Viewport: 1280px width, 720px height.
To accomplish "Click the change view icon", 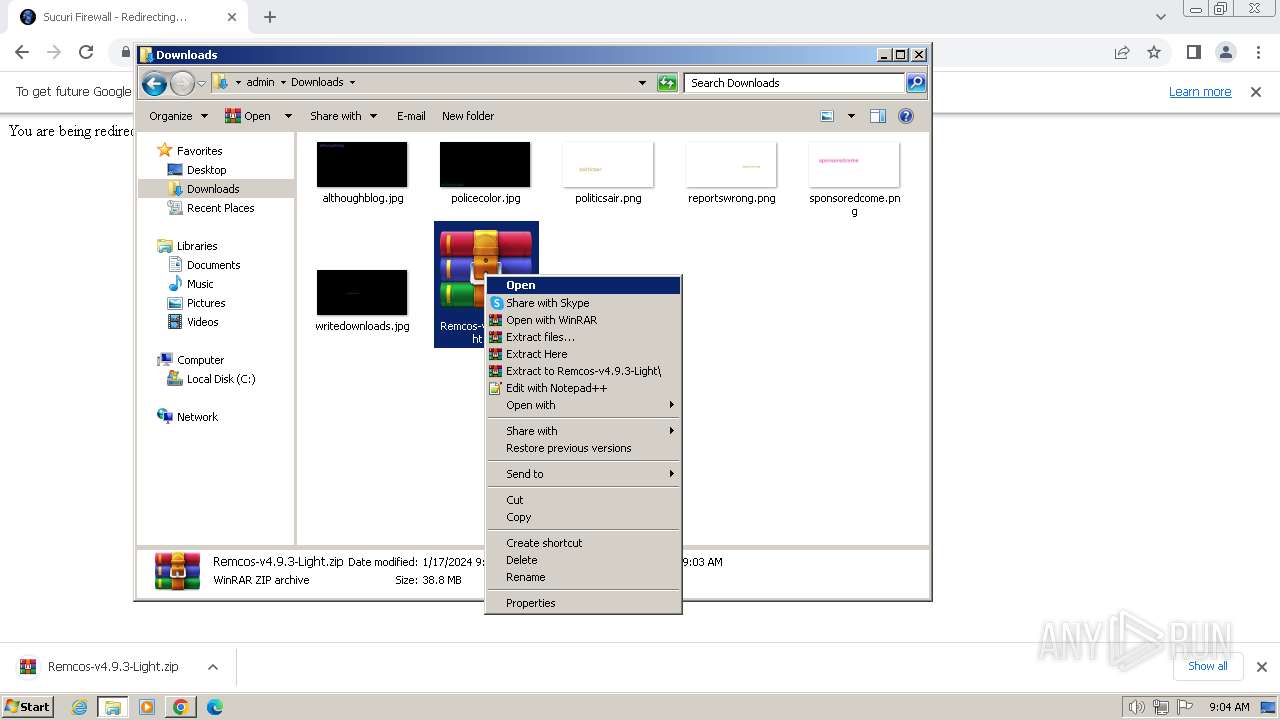I will click(x=827, y=116).
